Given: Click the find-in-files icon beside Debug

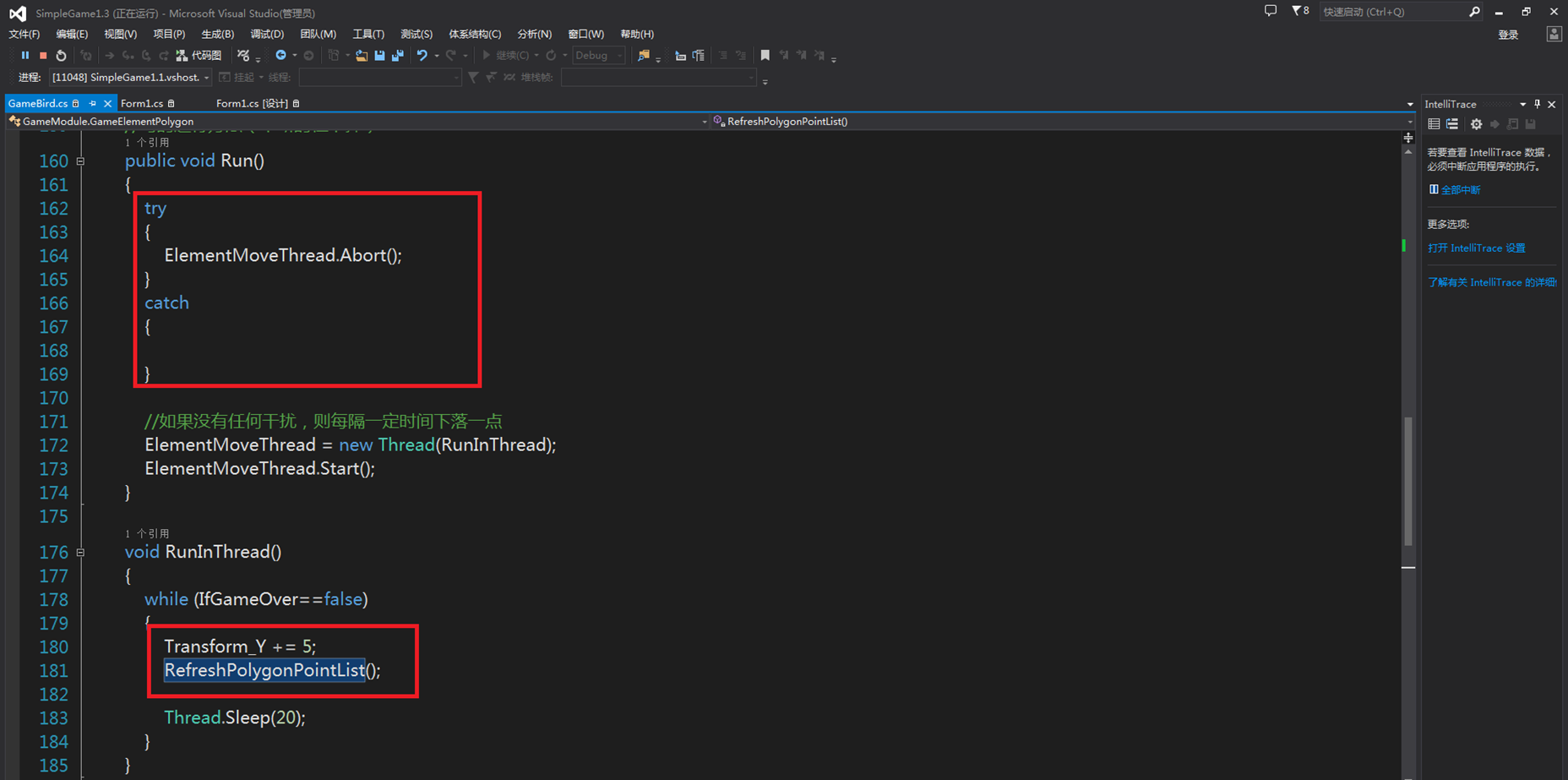Looking at the screenshot, I should click(644, 56).
